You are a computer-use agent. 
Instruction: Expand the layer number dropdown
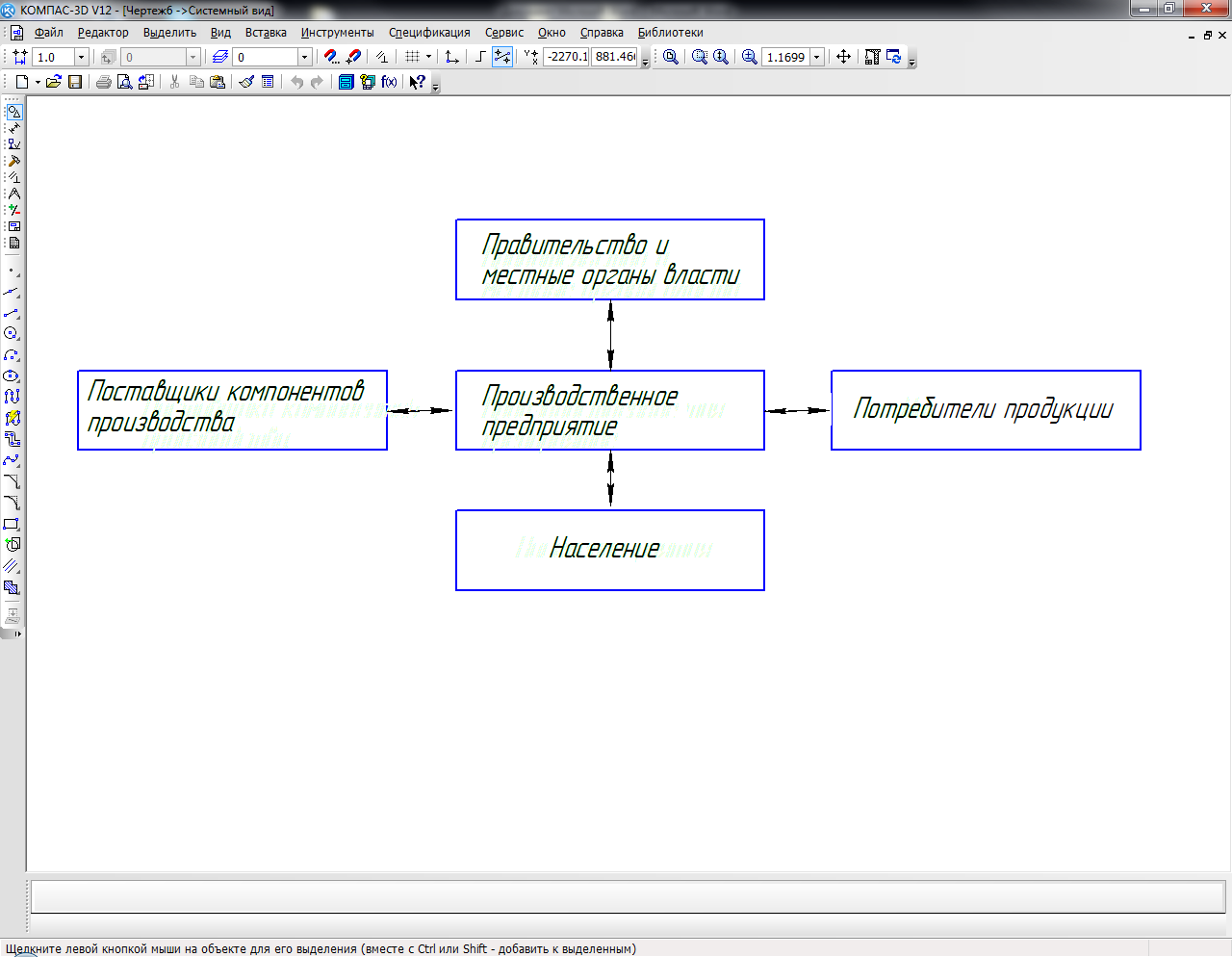(304, 57)
